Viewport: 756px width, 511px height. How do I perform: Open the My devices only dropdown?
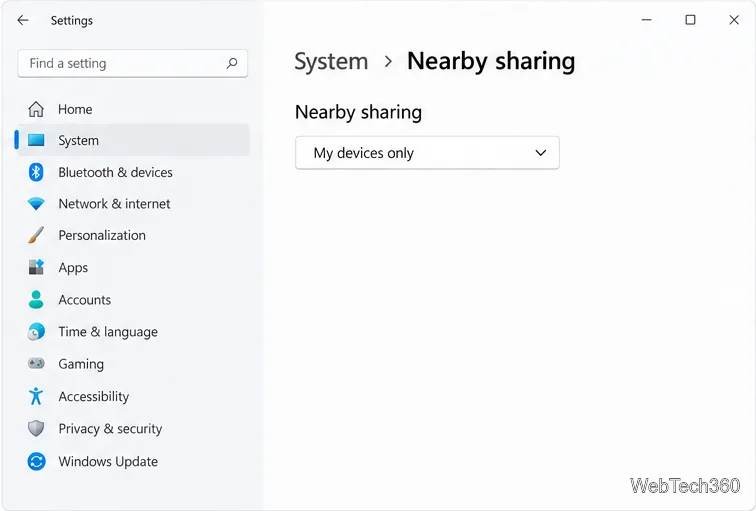coord(427,153)
